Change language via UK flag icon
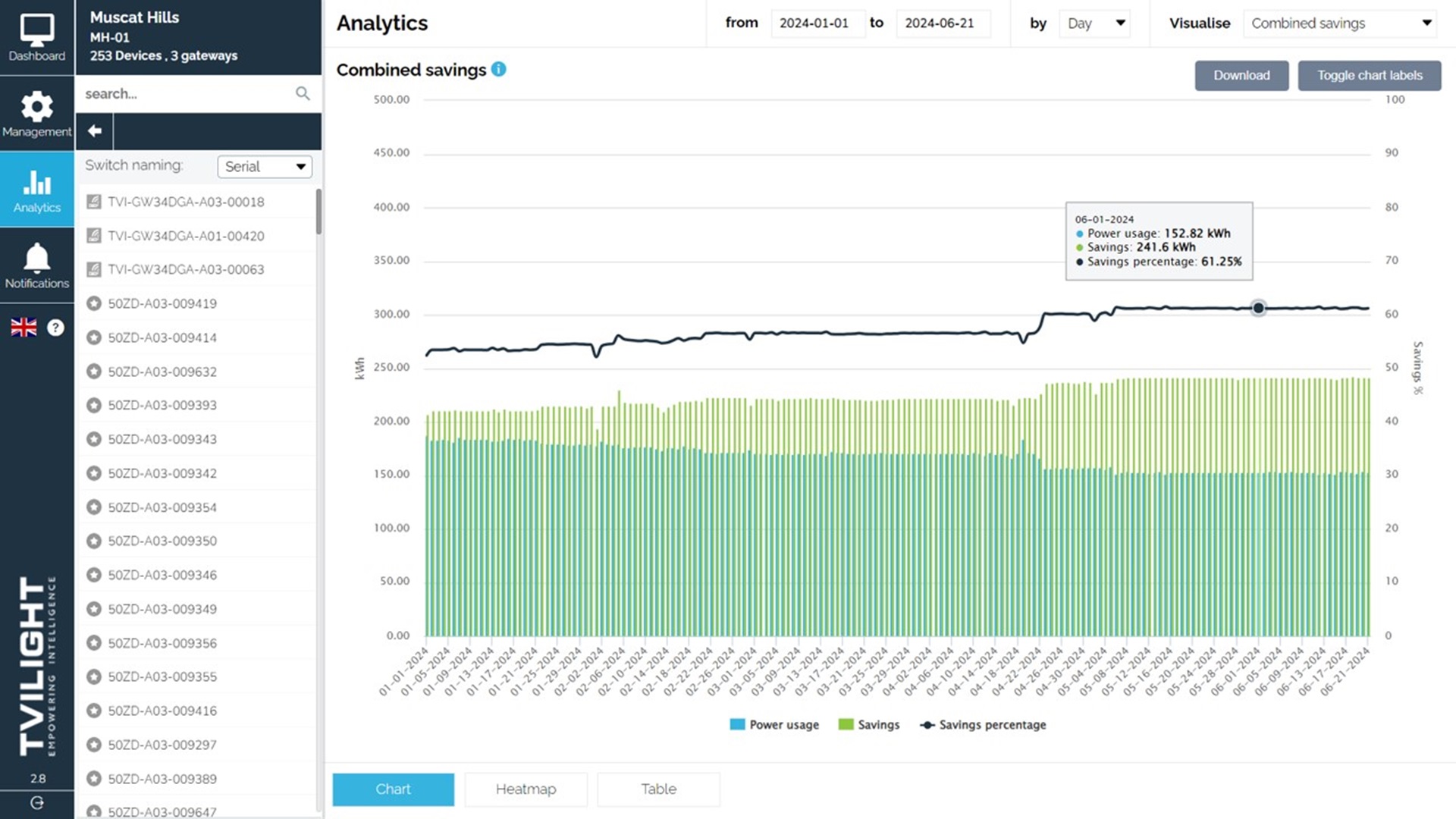Viewport: 1456px width, 819px height. tap(24, 327)
